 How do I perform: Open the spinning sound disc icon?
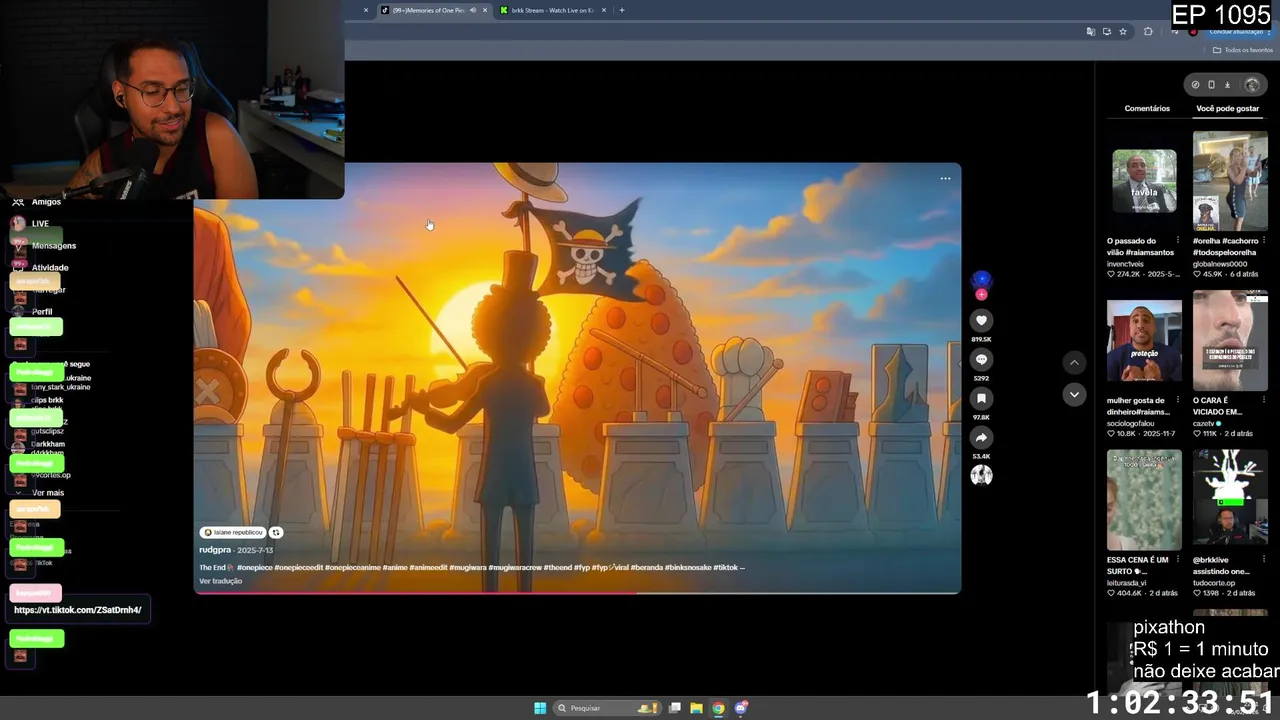981,476
